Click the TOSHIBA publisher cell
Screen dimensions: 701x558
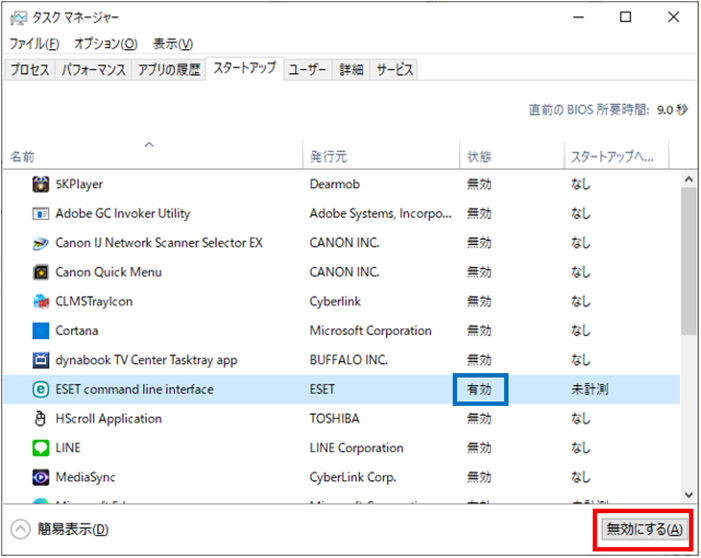coord(334,419)
